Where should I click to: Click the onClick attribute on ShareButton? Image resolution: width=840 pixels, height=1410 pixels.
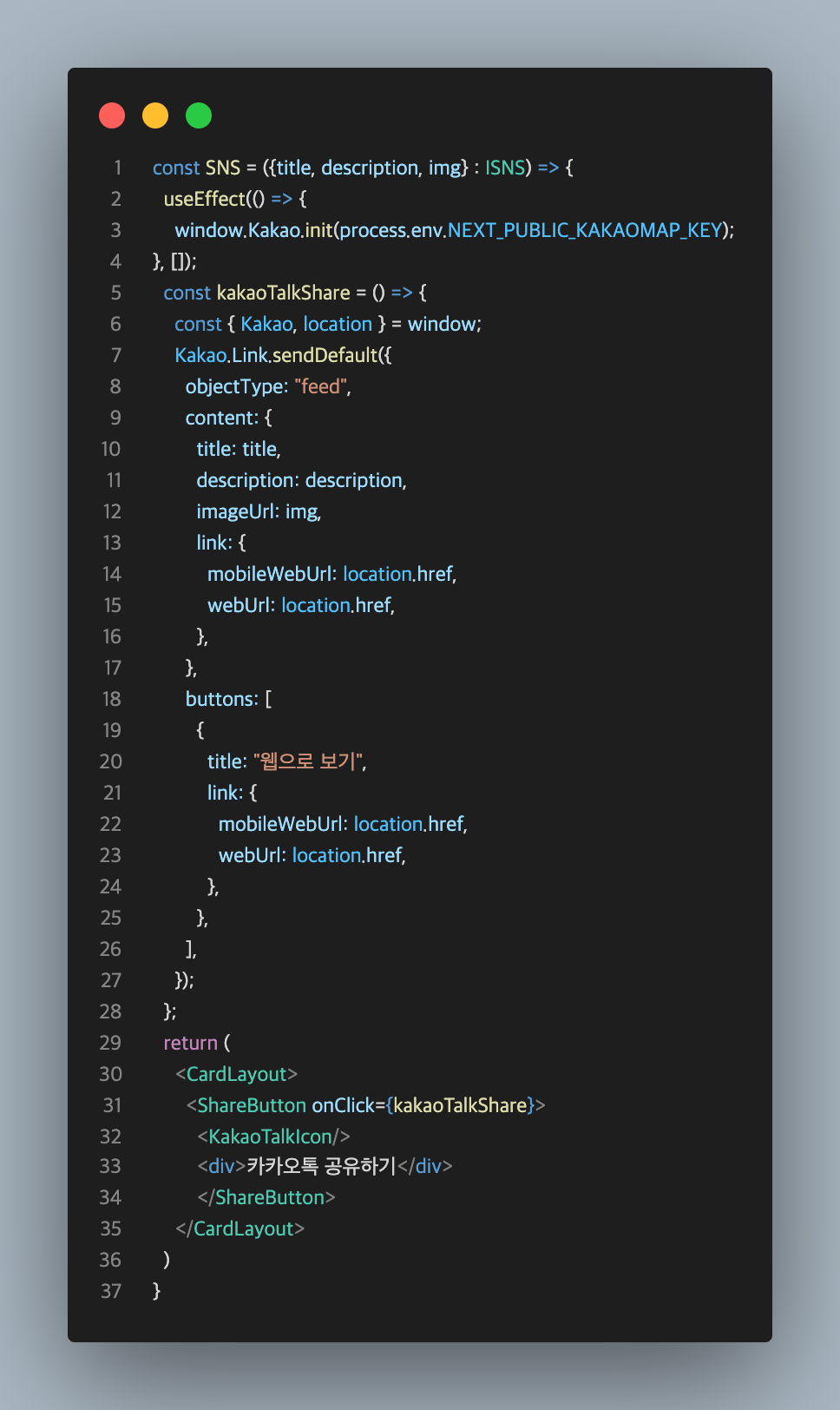pyautogui.click(x=343, y=1105)
